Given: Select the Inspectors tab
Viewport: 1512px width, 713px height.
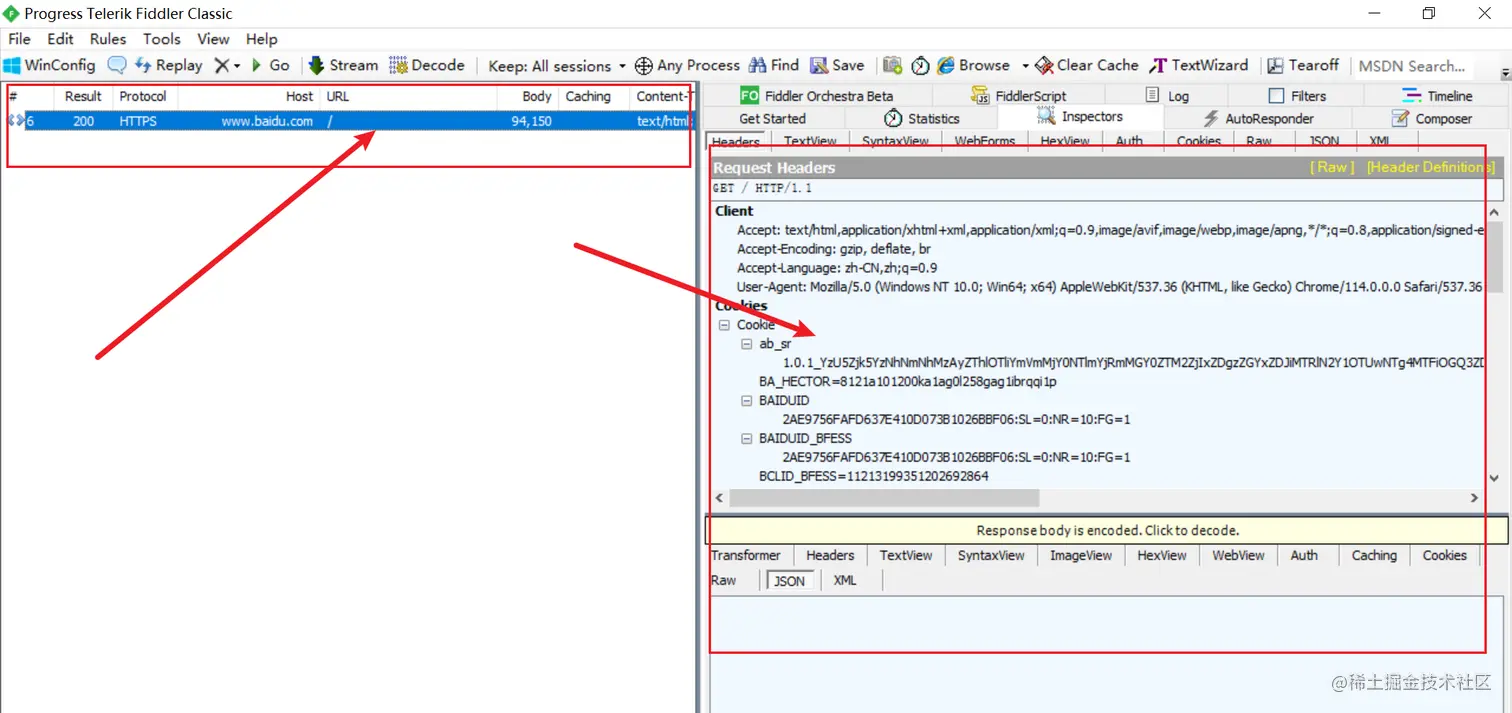Looking at the screenshot, I should click(1080, 117).
